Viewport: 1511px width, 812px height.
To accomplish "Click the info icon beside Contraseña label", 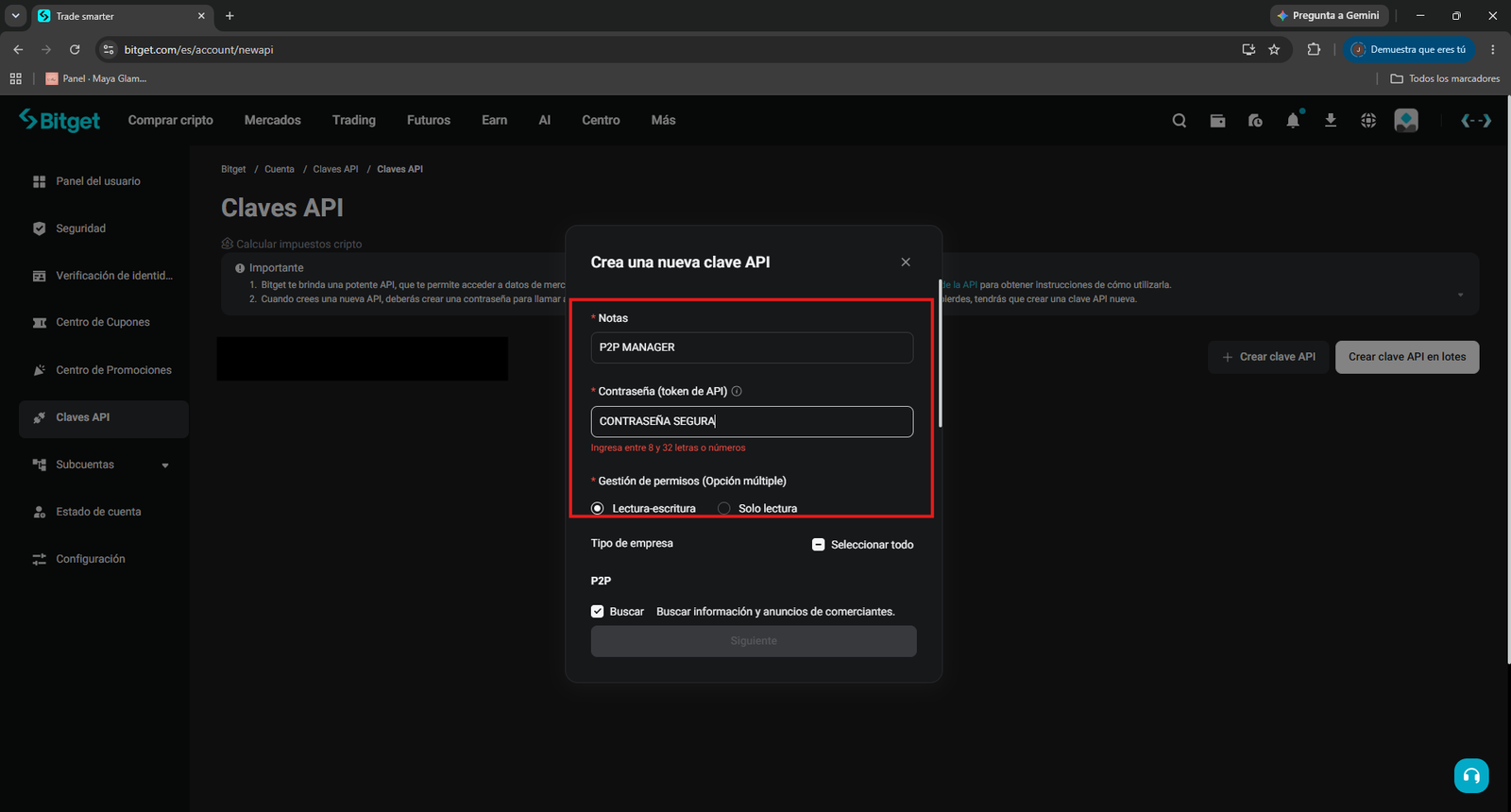I will pos(737,391).
